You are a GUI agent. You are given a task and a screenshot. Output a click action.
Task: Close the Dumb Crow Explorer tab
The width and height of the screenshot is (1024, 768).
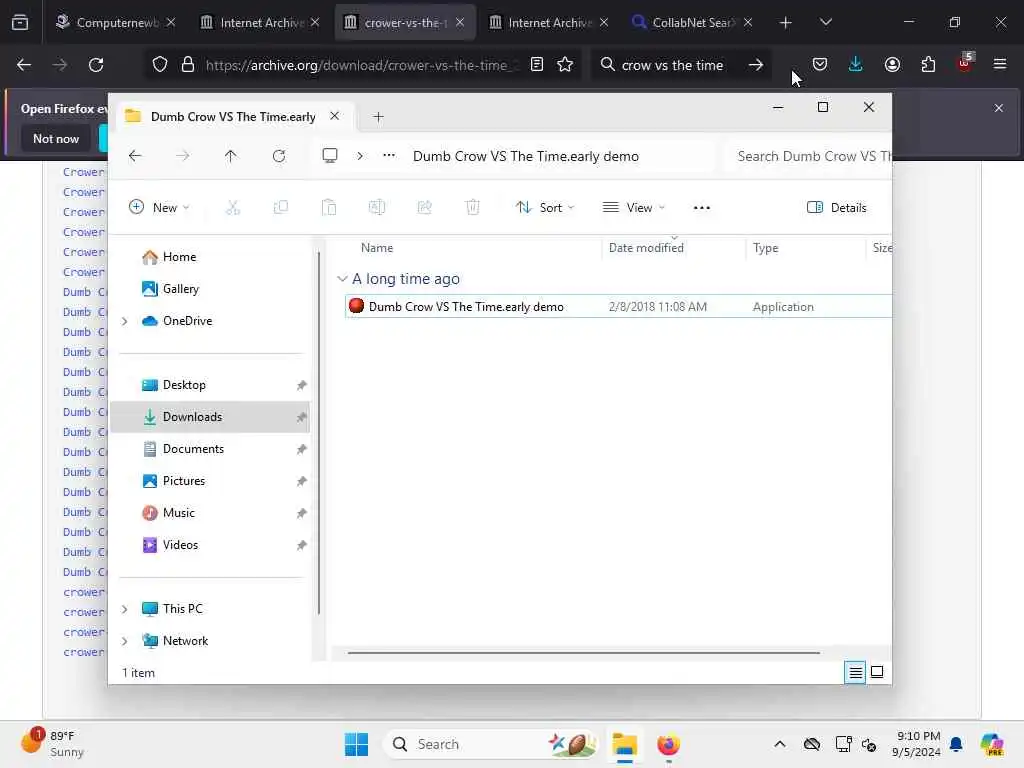(x=334, y=116)
